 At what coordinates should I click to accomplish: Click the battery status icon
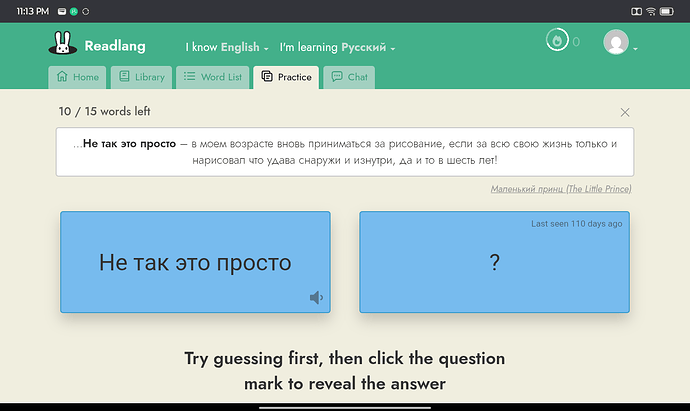[666, 11]
